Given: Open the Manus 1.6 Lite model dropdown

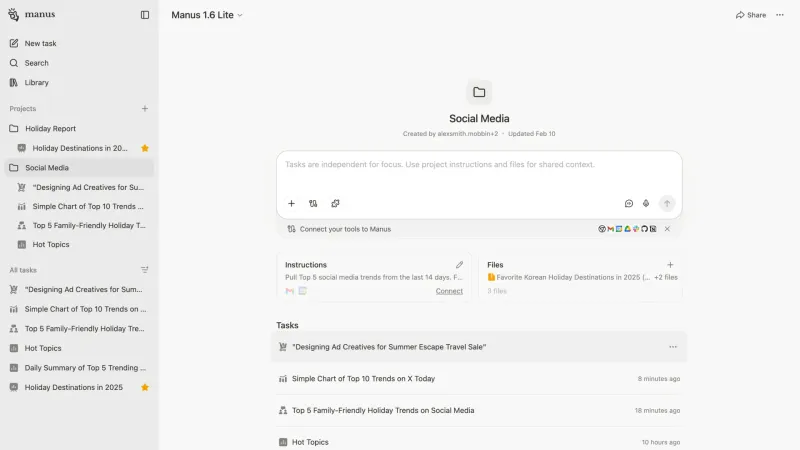Looking at the screenshot, I should point(207,15).
